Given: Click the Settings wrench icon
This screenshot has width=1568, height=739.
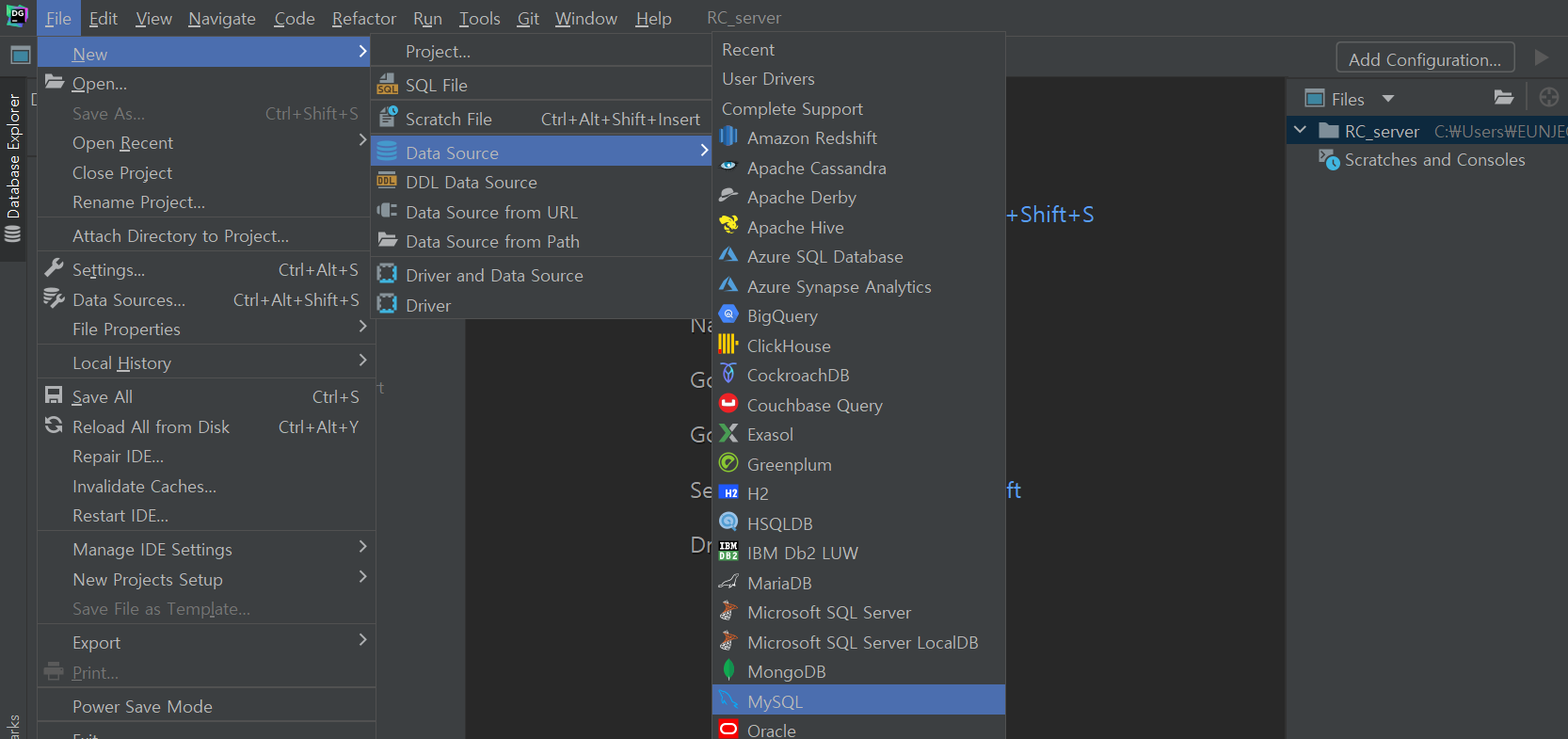Looking at the screenshot, I should [54, 268].
